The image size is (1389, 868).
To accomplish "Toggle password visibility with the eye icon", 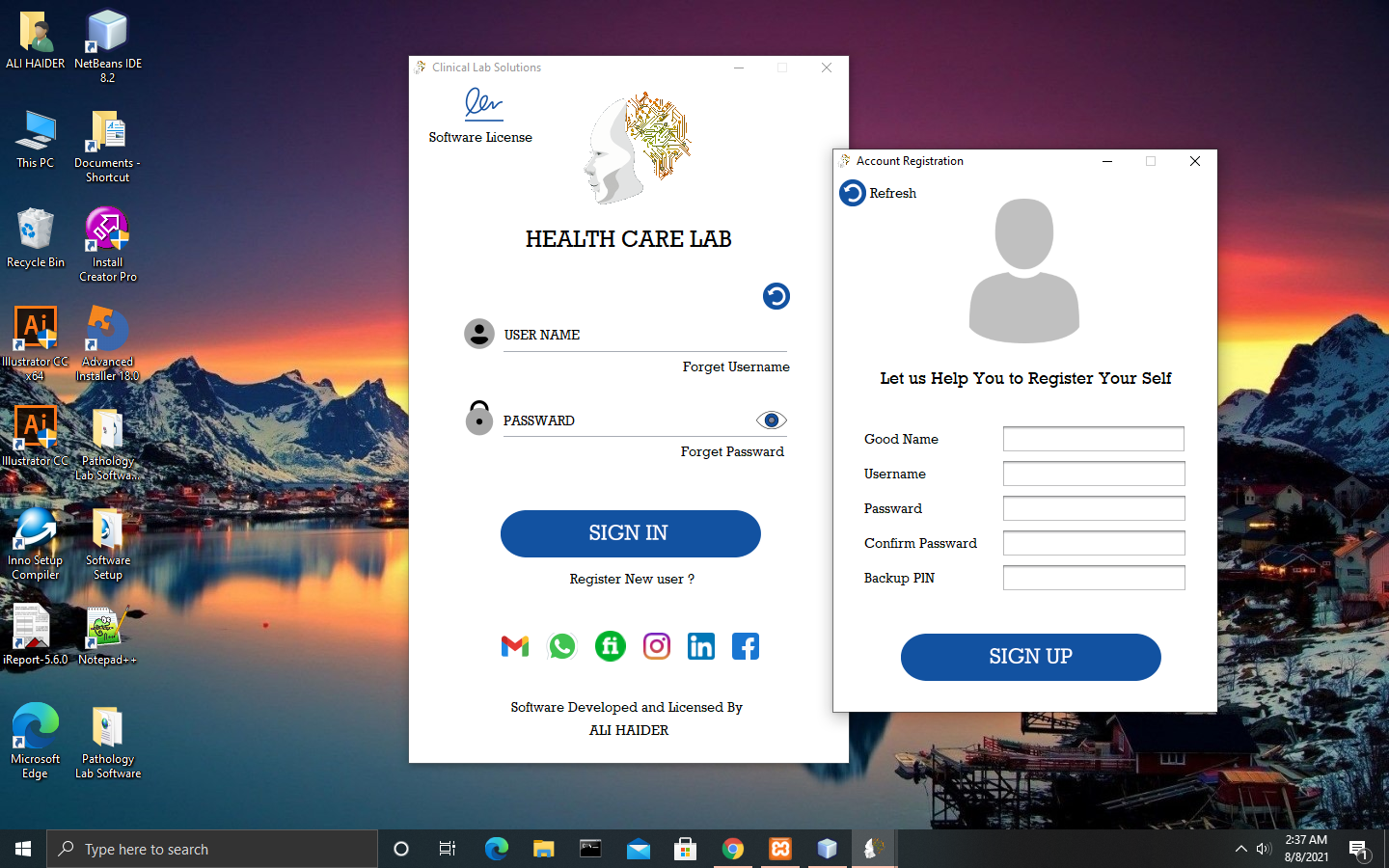I will pyautogui.click(x=770, y=420).
